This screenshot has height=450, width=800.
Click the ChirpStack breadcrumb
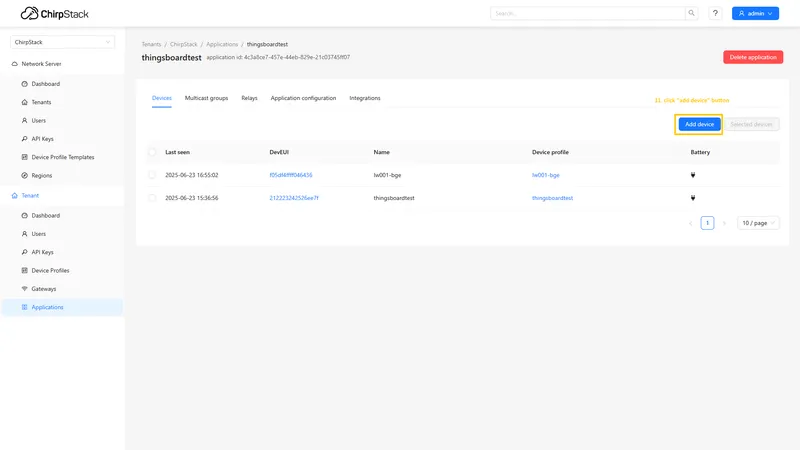[184, 44]
